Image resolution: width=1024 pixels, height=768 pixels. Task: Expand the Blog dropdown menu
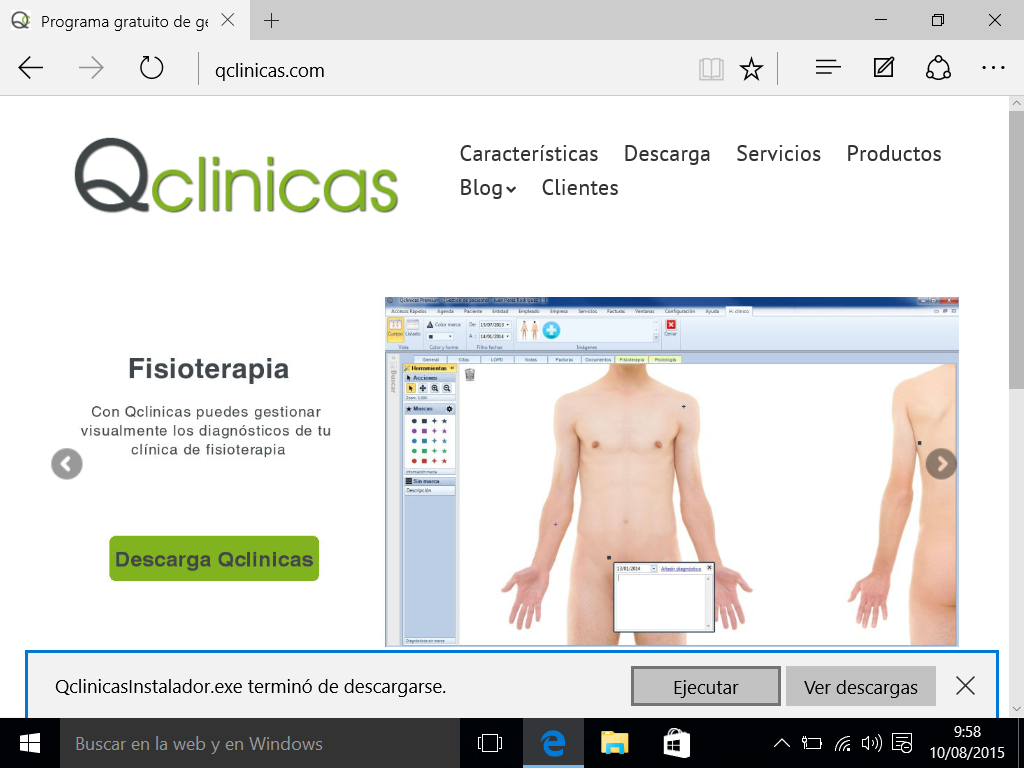pos(487,188)
